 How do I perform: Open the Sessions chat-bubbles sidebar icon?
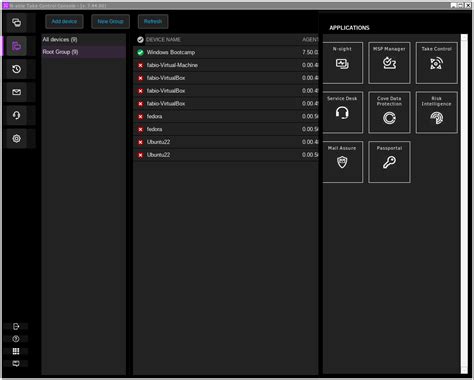pos(16,23)
